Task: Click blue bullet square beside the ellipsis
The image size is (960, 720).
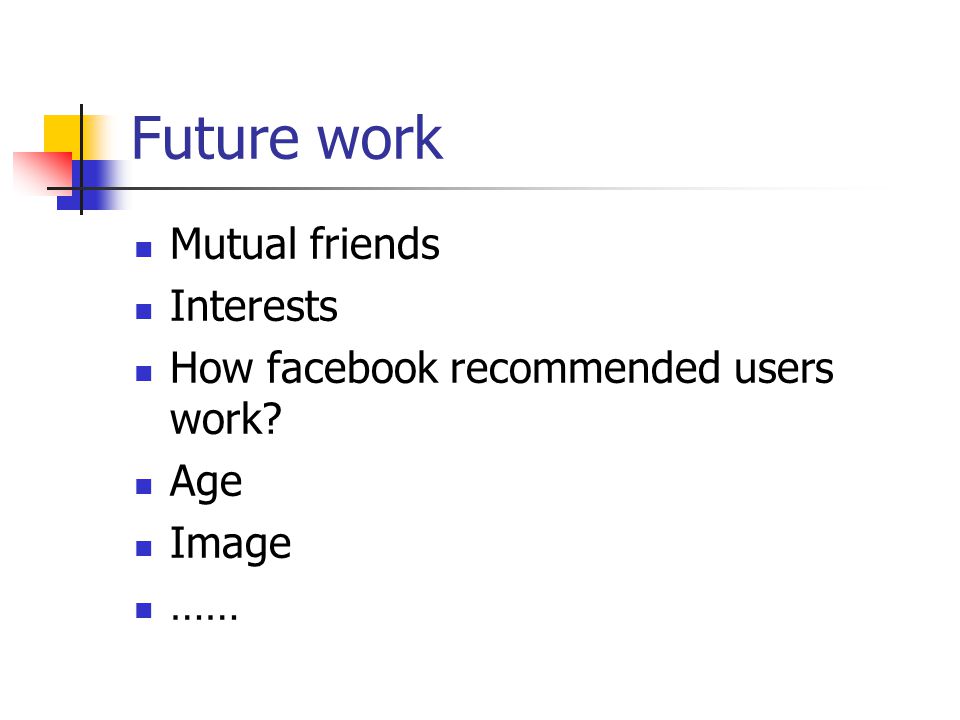Action: pos(144,610)
